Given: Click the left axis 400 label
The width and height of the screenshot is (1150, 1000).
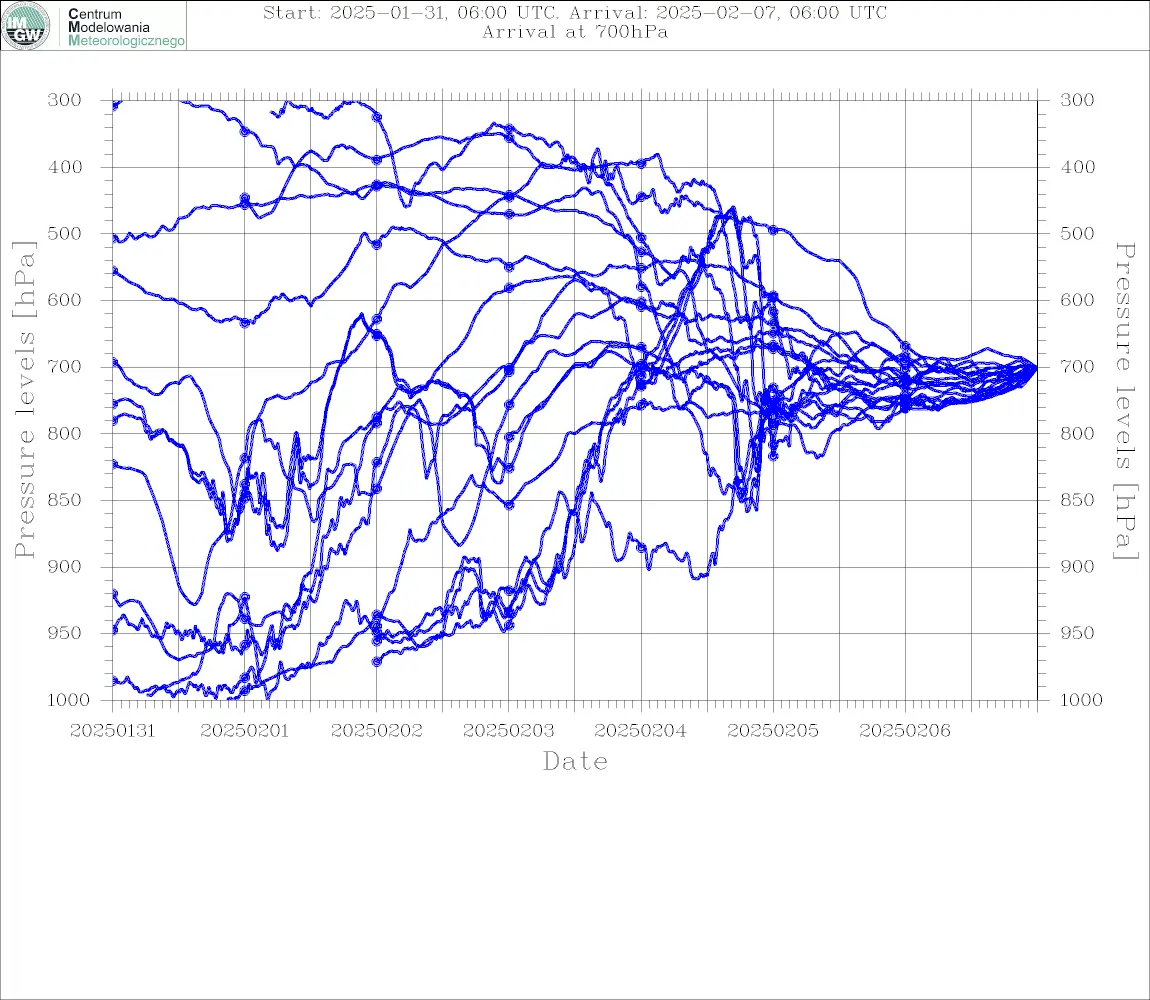Looking at the screenshot, I should click(x=65, y=167).
